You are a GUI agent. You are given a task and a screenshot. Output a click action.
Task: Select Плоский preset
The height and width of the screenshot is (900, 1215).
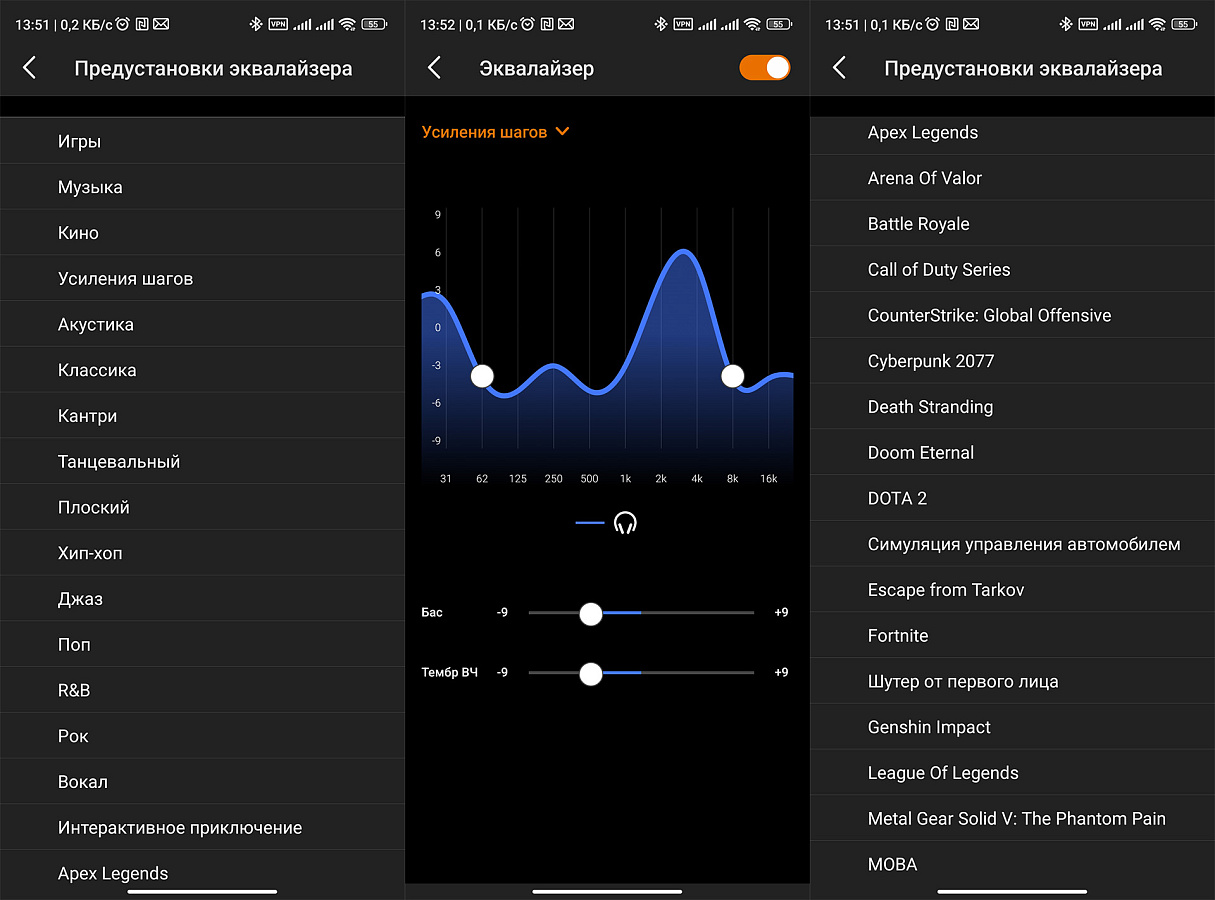[x=202, y=508]
